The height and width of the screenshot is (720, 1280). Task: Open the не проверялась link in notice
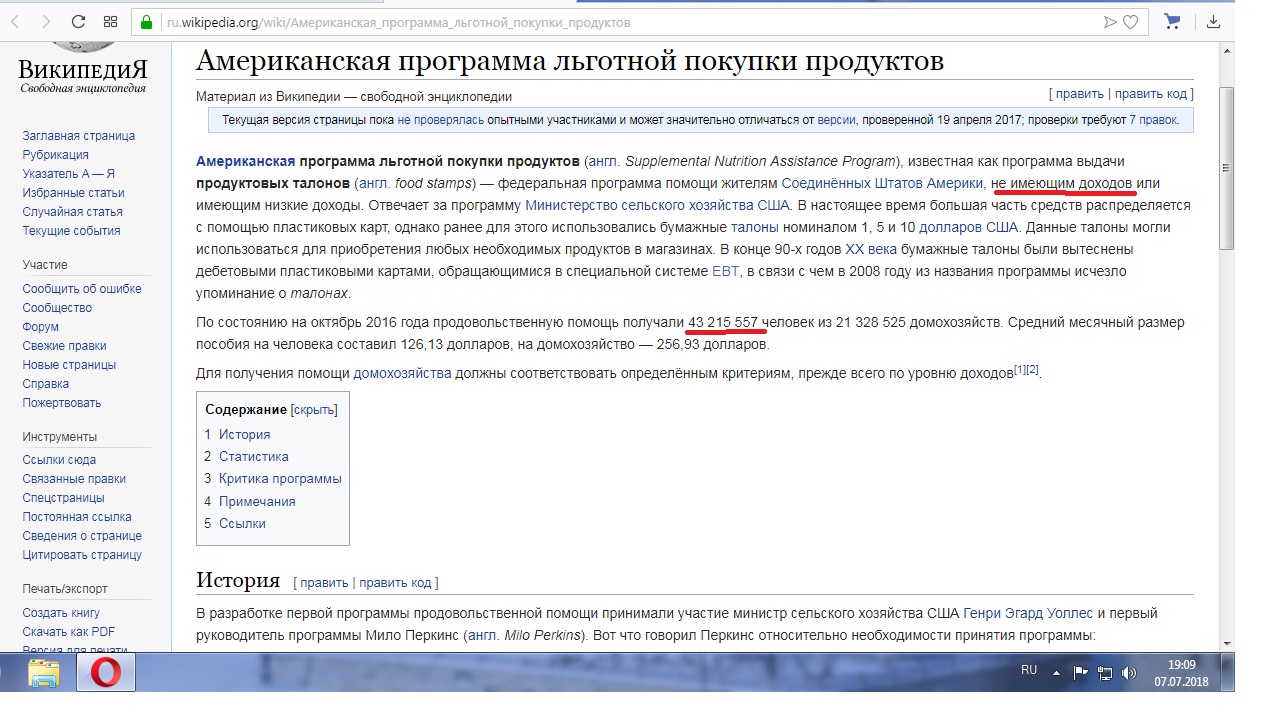coord(440,120)
